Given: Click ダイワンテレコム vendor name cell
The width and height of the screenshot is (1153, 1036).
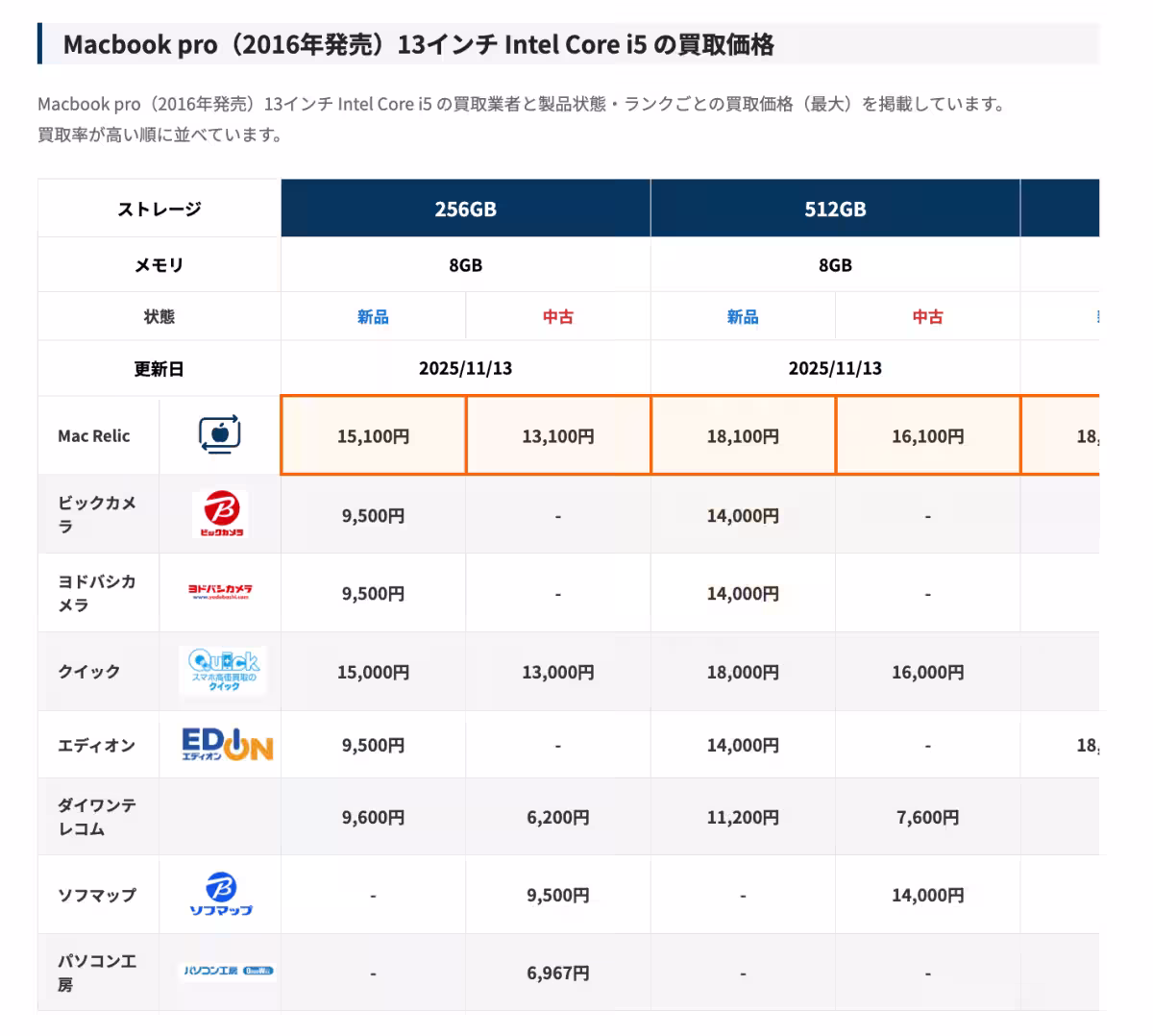Looking at the screenshot, I should click(97, 817).
